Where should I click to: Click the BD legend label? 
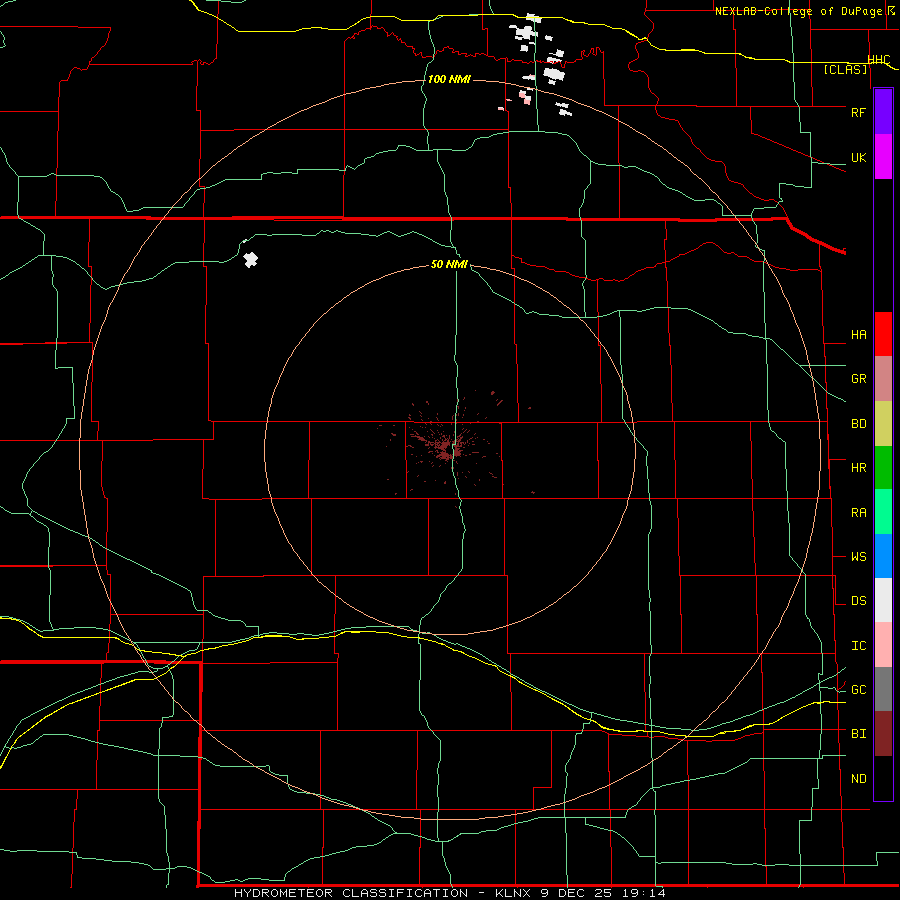(x=858, y=424)
